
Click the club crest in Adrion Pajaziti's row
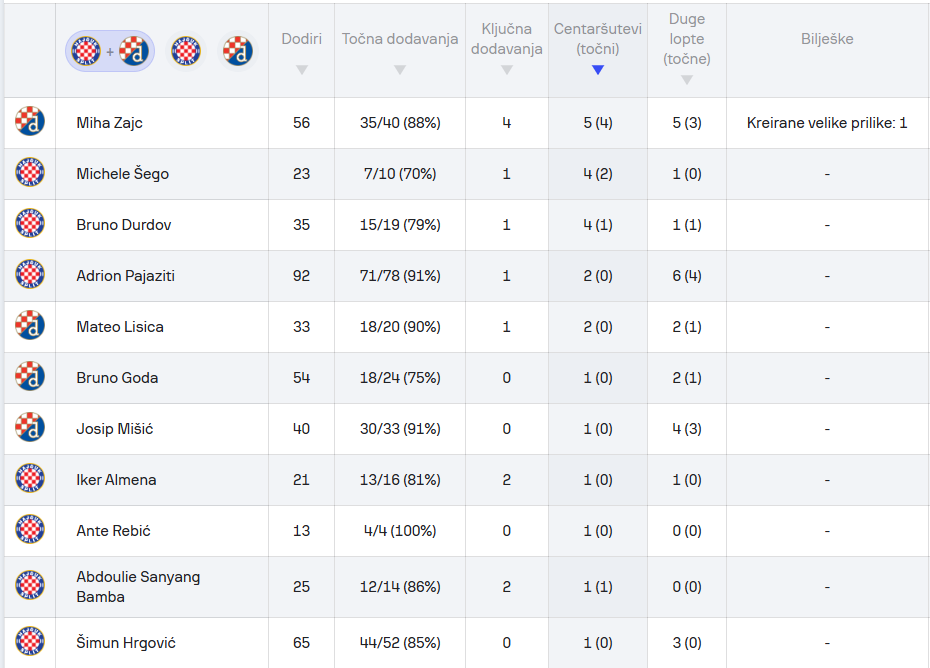click(30, 275)
